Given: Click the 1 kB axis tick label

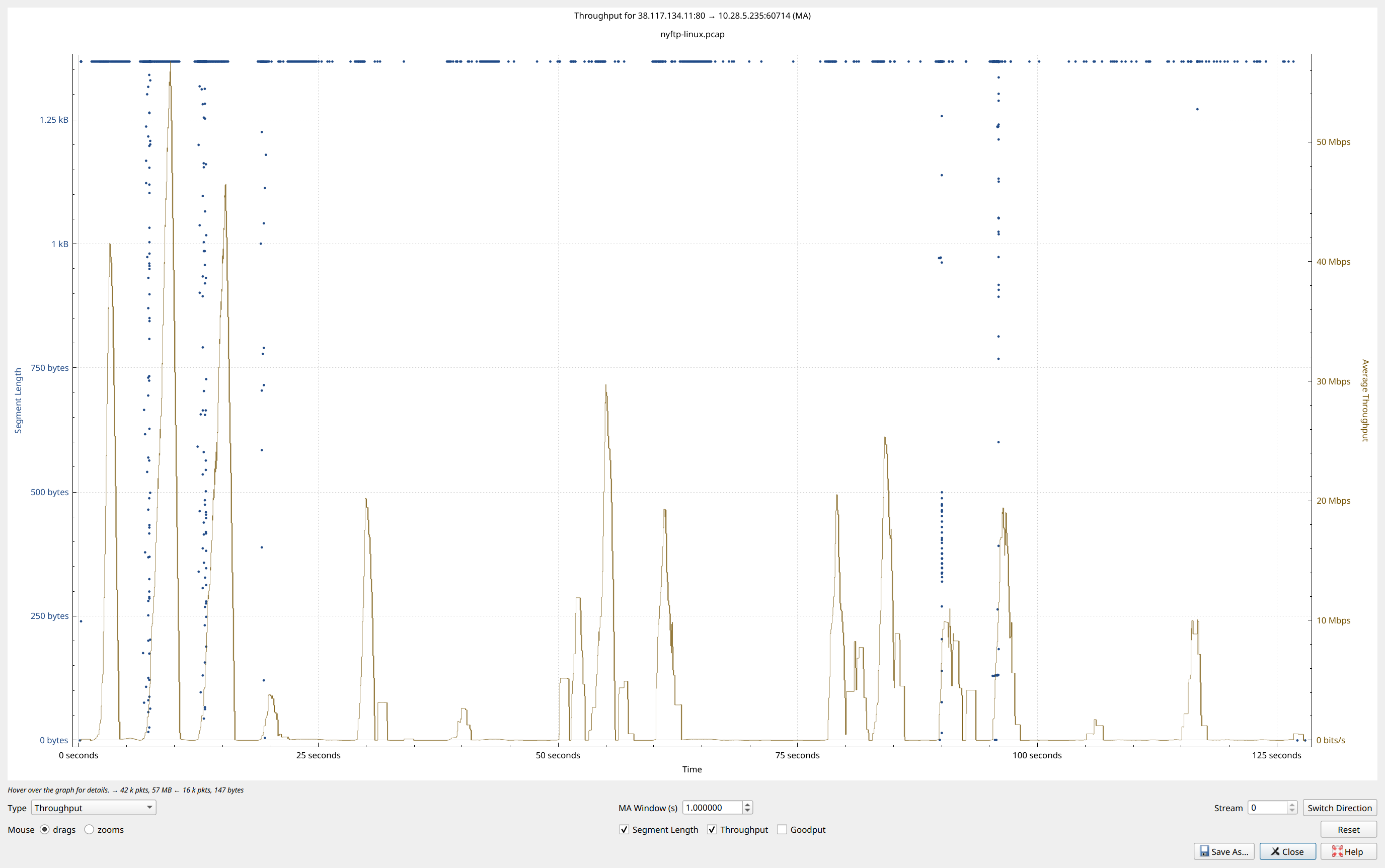Looking at the screenshot, I should pos(60,244).
